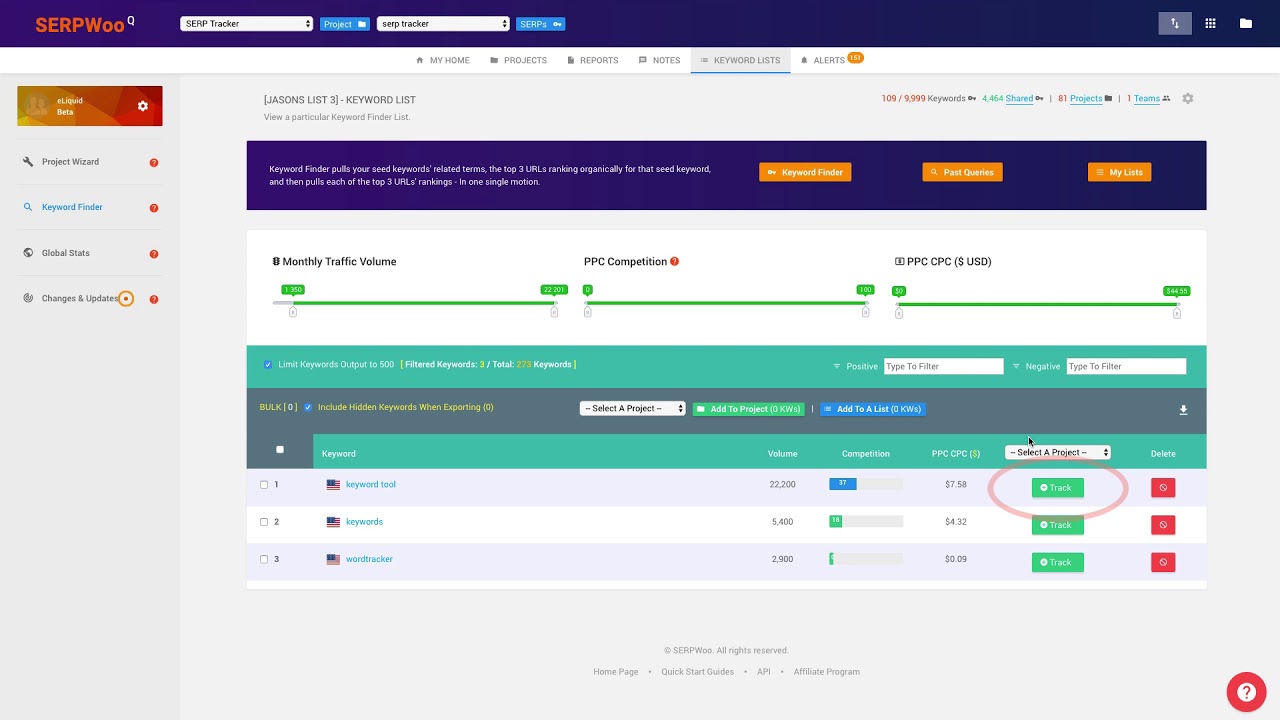Open the serp tracker project dropdown
This screenshot has height=720, width=1280.
click(x=443, y=24)
